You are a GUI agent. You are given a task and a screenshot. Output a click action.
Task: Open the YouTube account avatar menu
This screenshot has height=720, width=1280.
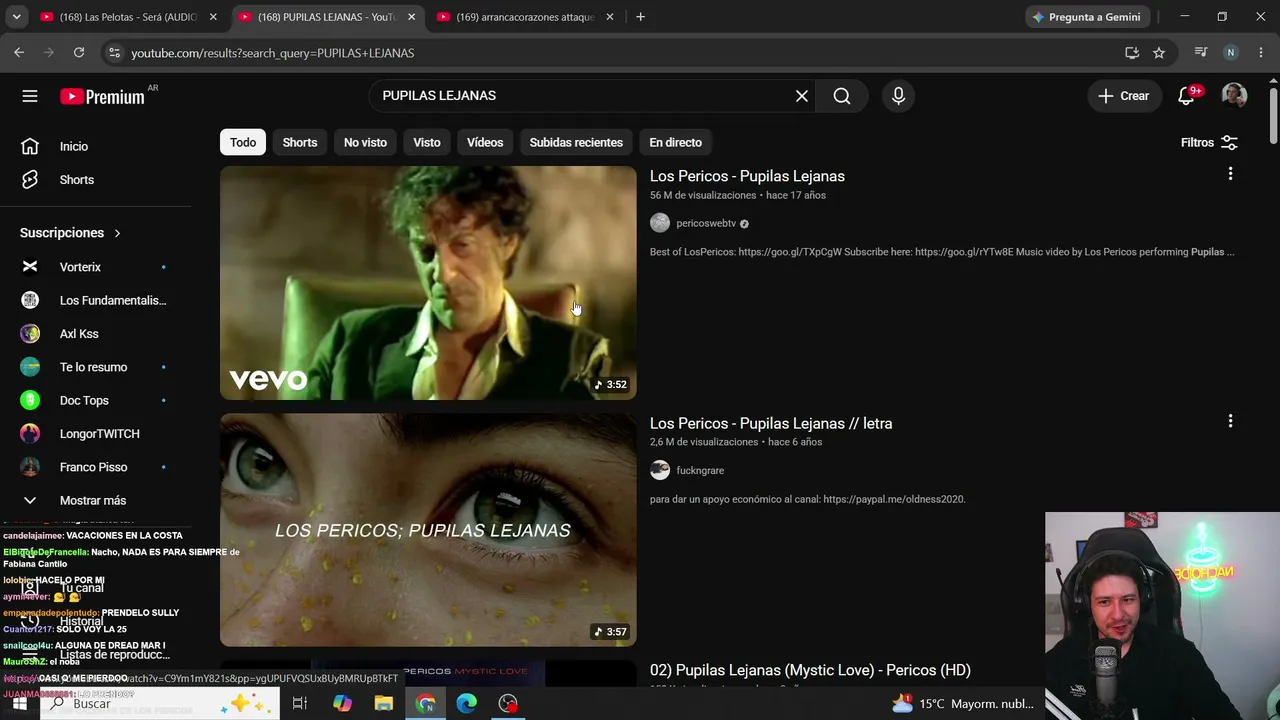pos(1234,96)
